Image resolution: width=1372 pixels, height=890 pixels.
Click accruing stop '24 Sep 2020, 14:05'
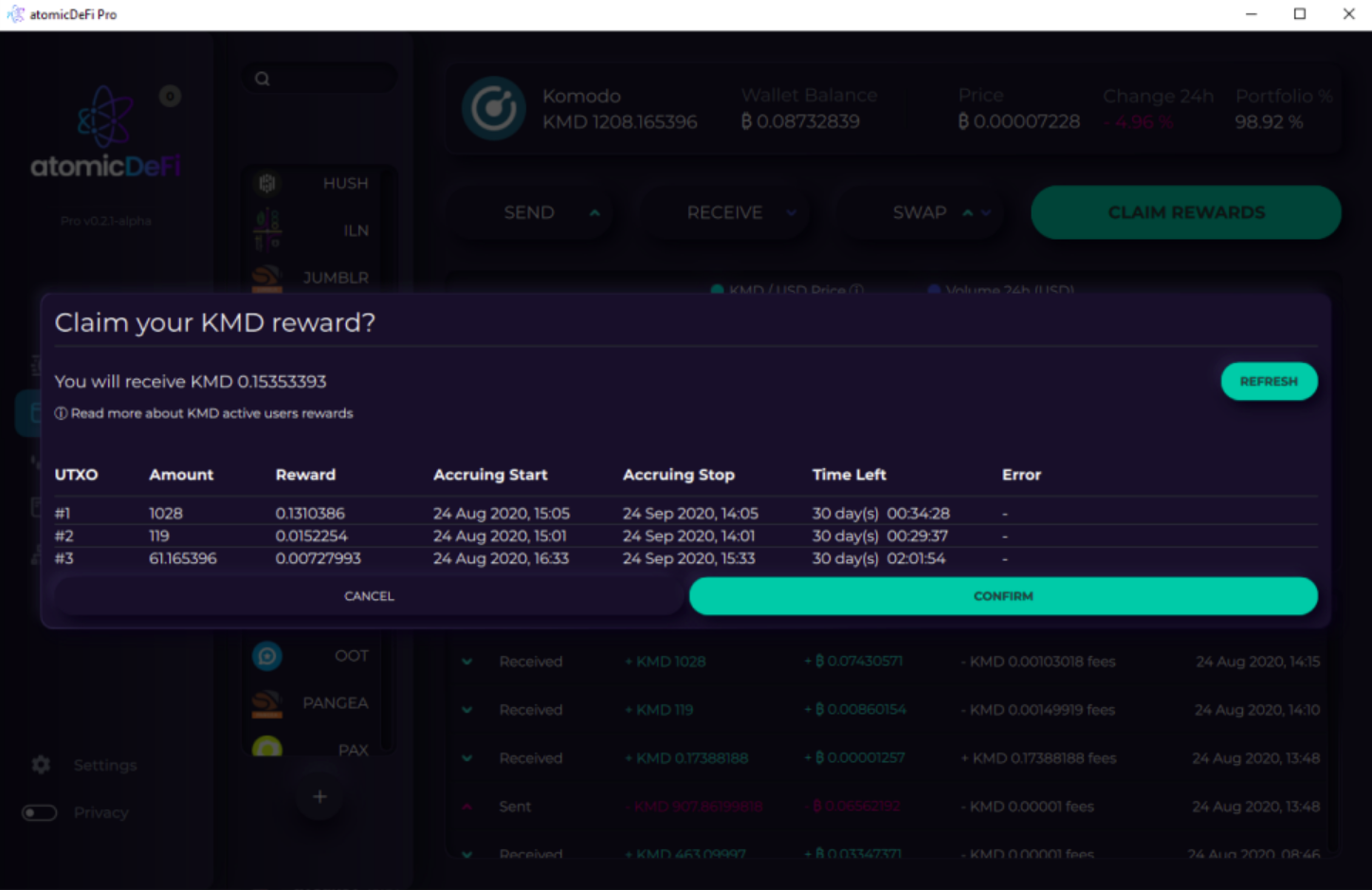(690, 513)
